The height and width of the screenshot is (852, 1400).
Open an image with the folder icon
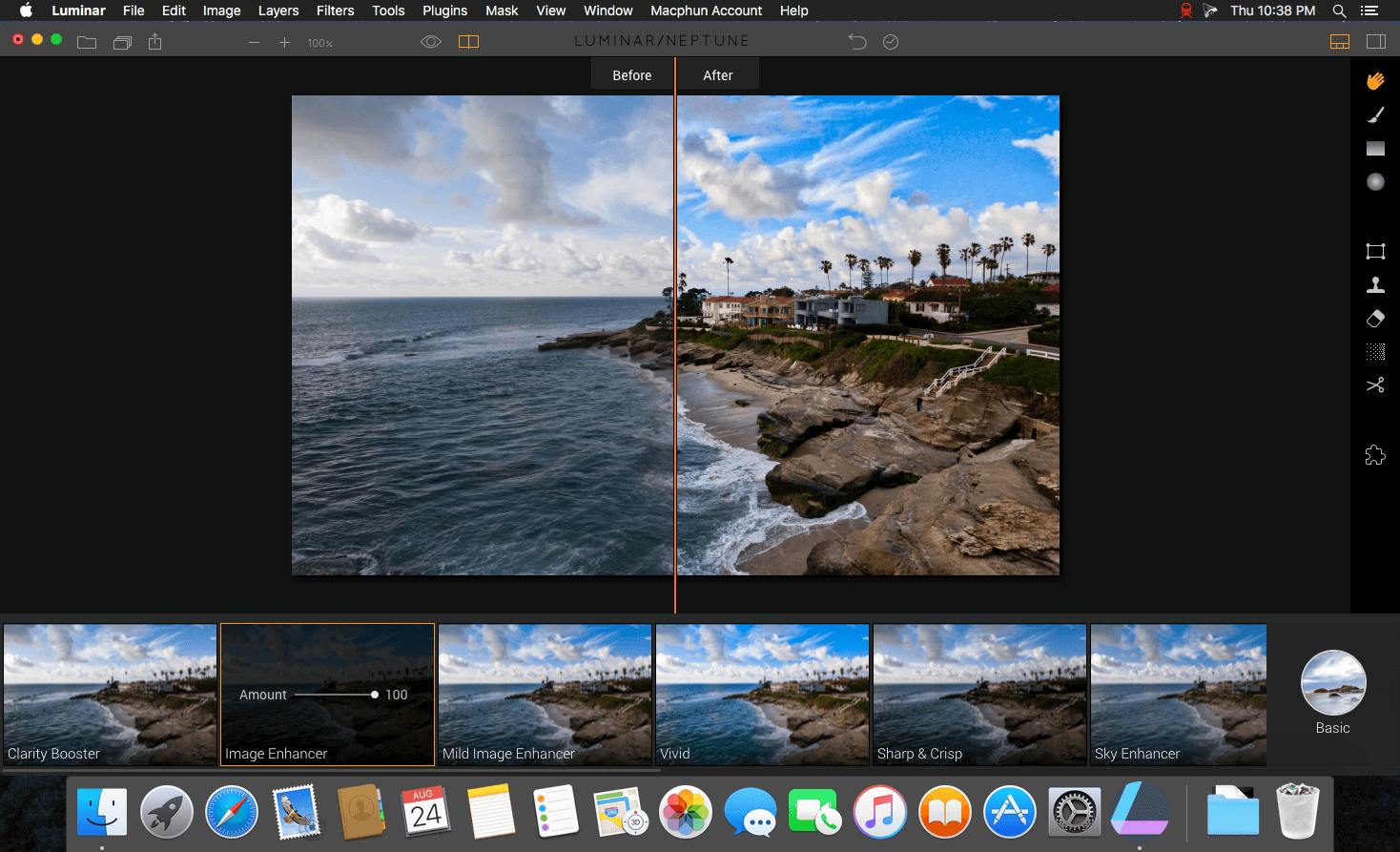coord(87,42)
